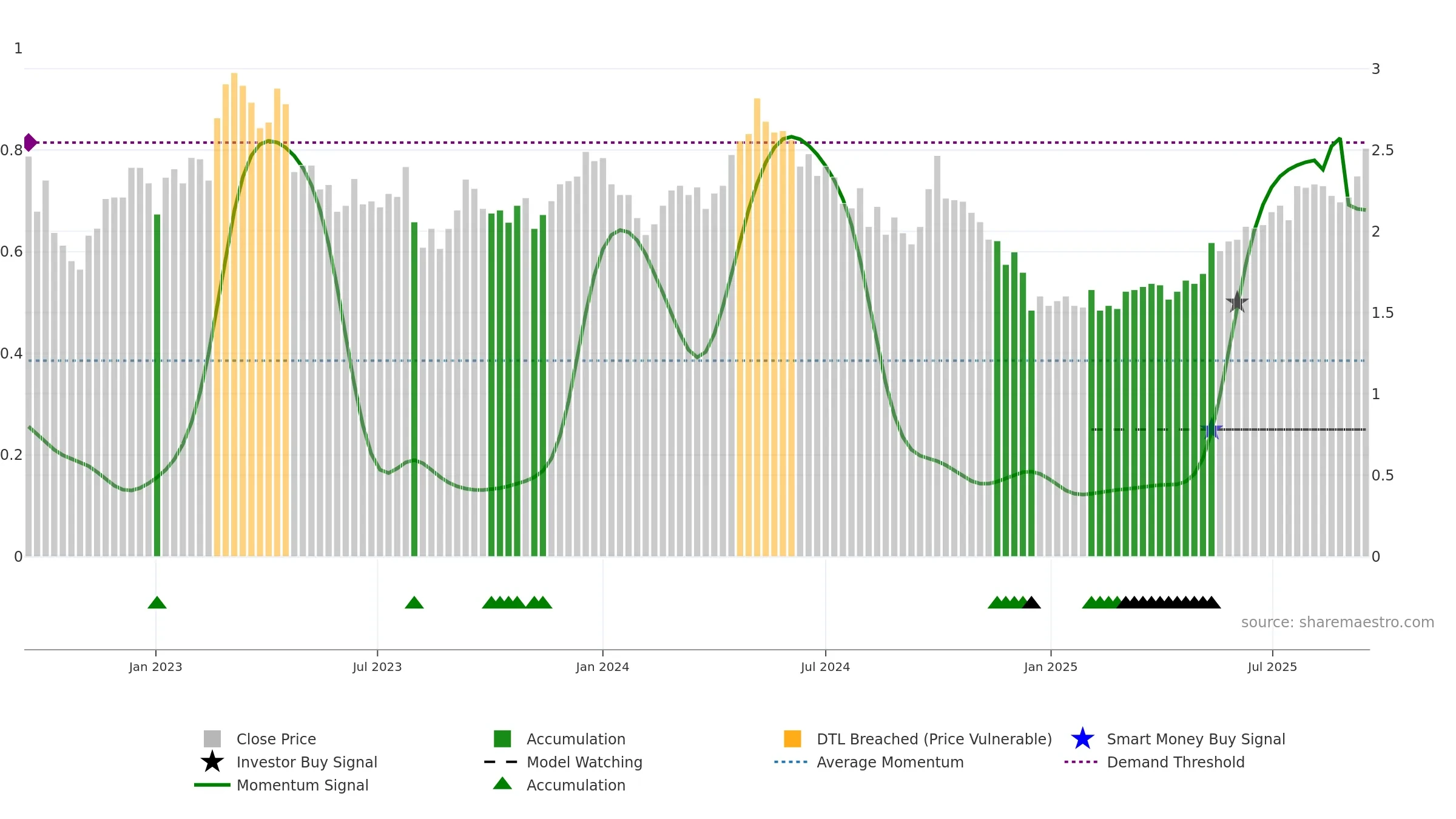Click the tallest orange bar in early 2023
The image size is (1456, 819).
click(x=234, y=315)
